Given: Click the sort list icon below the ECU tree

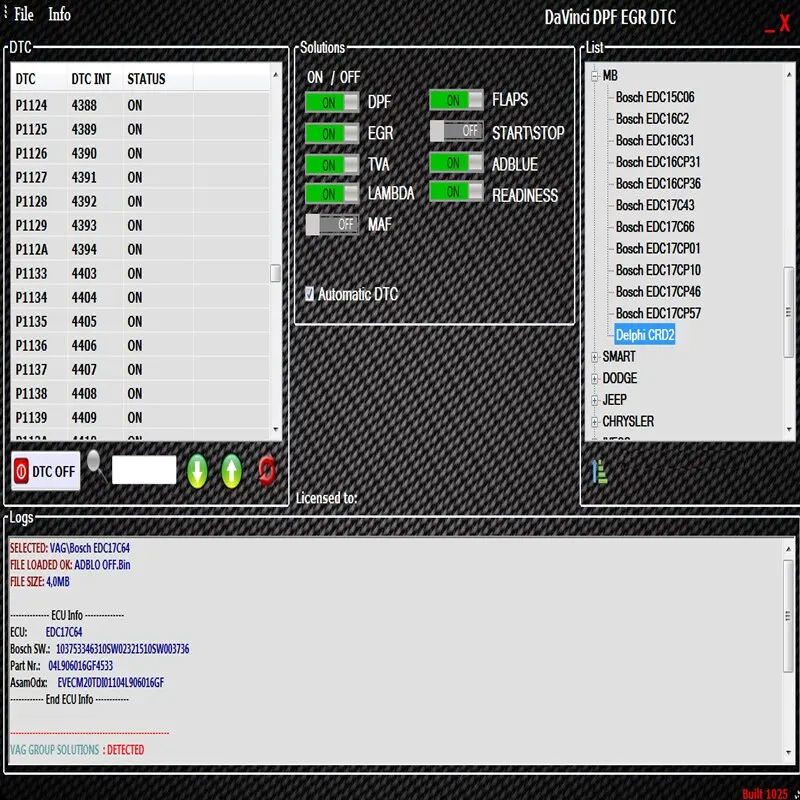Looking at the screenshot, I should point(597,474).
